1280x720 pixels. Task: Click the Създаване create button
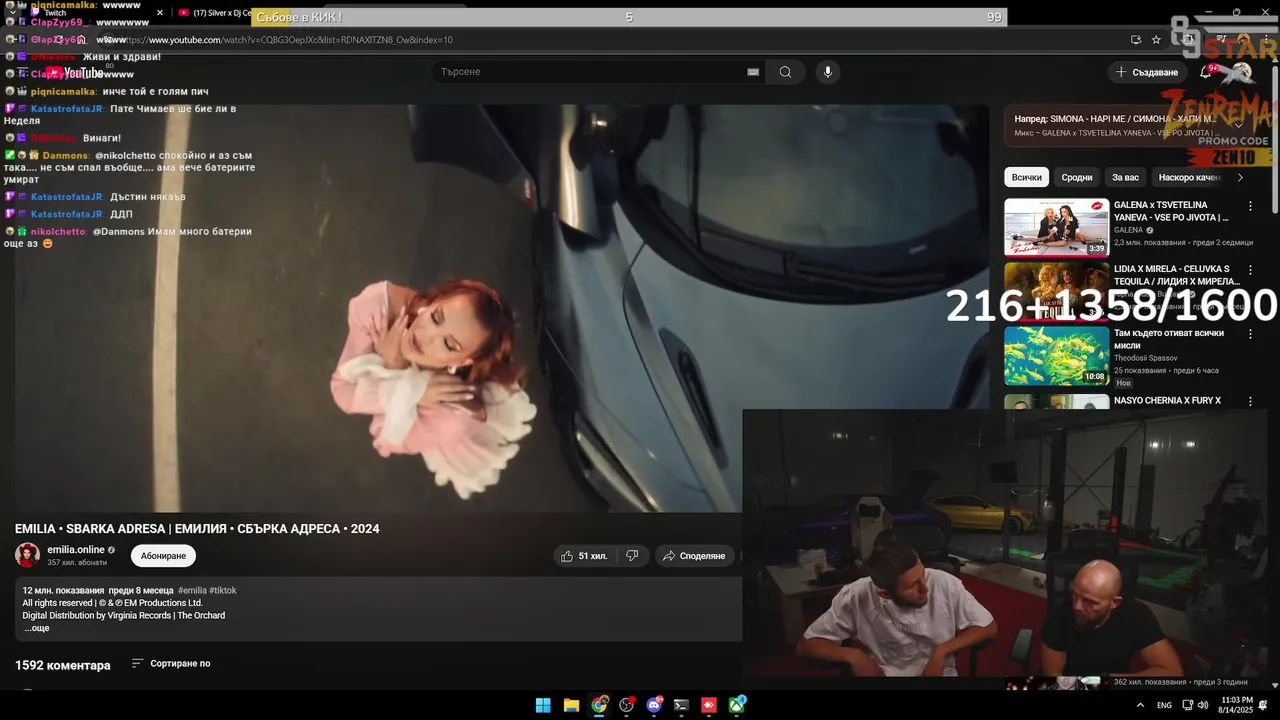tap(1147, 72)
